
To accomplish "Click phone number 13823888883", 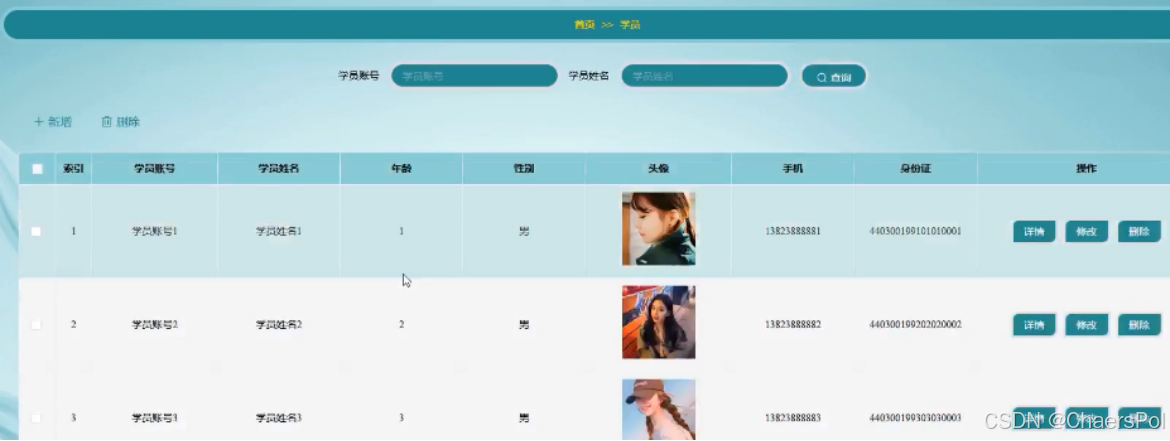I will 792,418.
